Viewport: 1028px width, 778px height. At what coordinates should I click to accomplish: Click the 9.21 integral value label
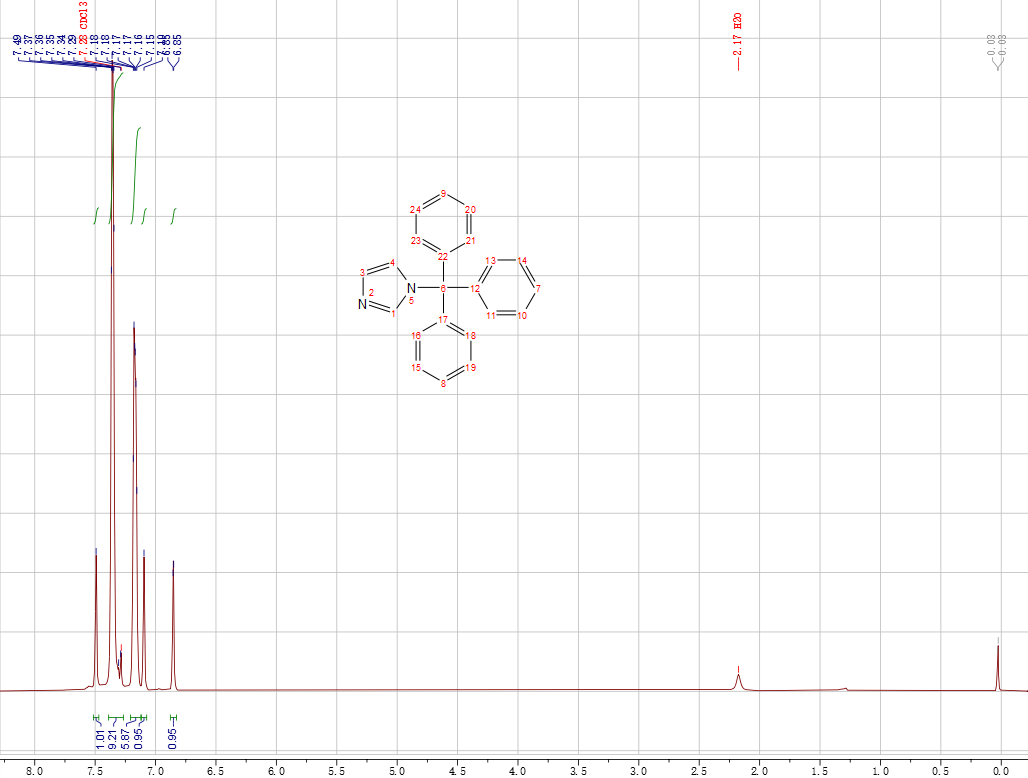coord(113,739)
